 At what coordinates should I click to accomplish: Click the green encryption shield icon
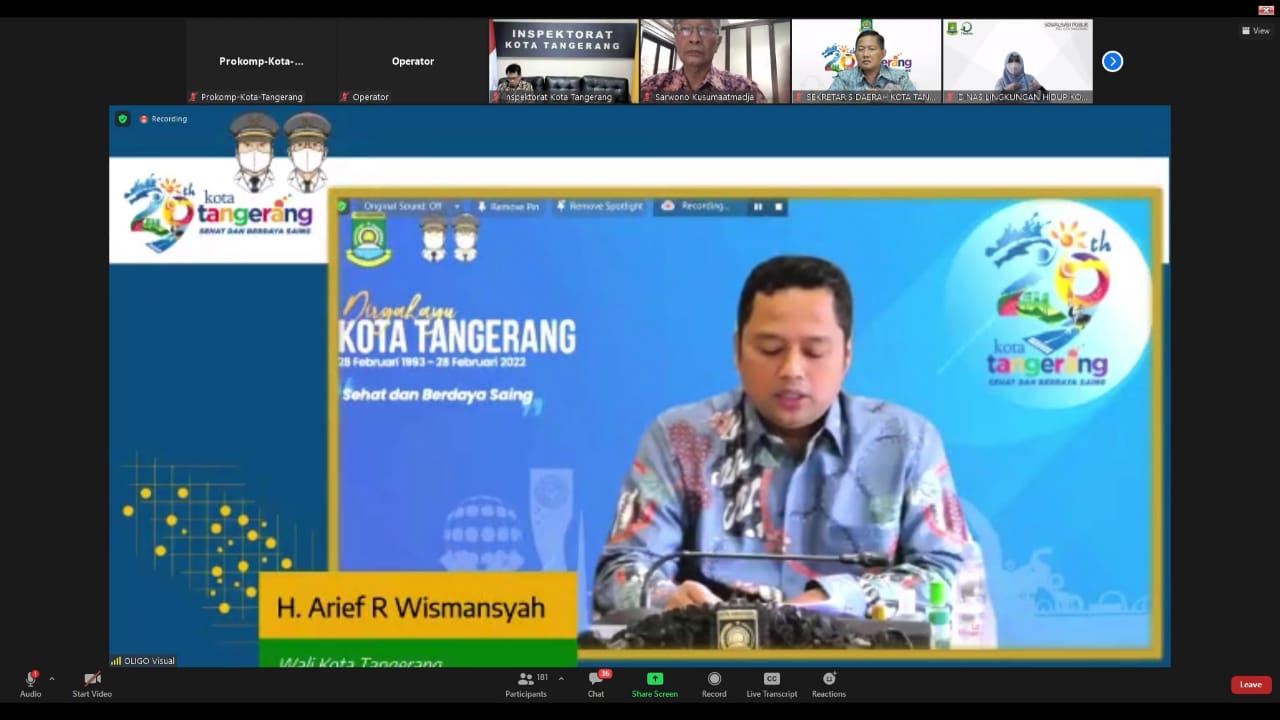pos(123,119)
